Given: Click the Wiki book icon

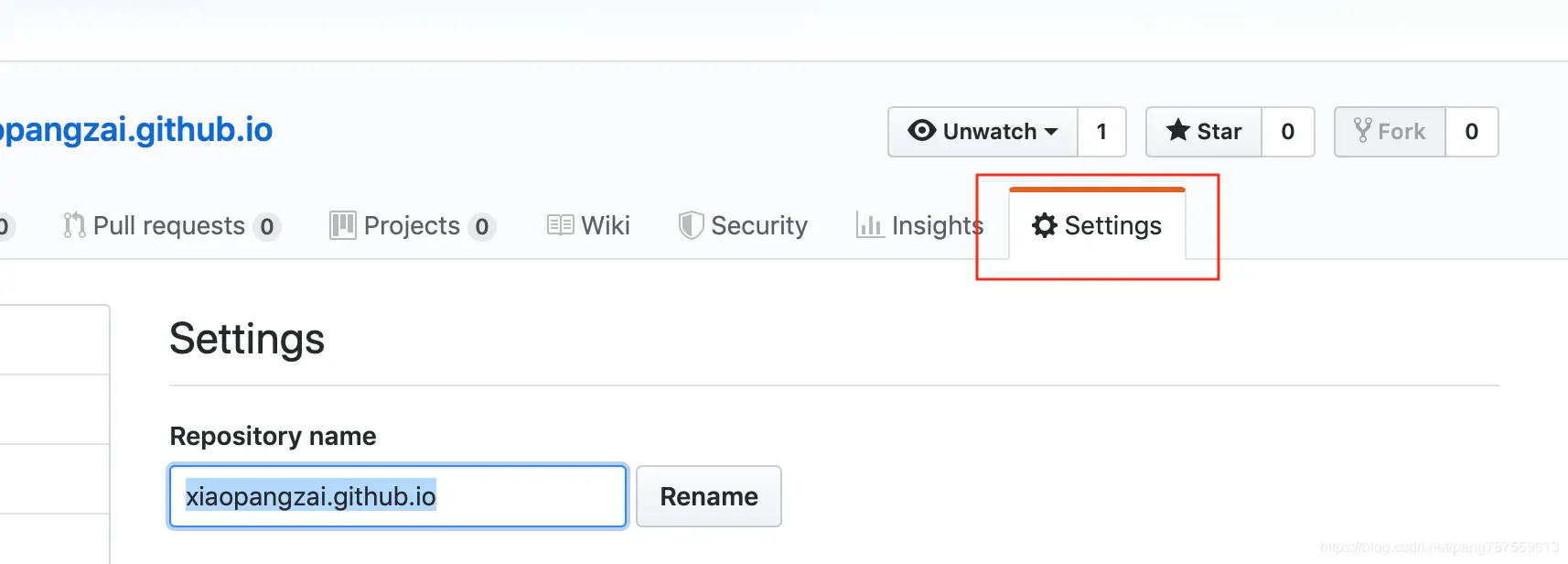Looking at the screenshot, I should 560,225.
